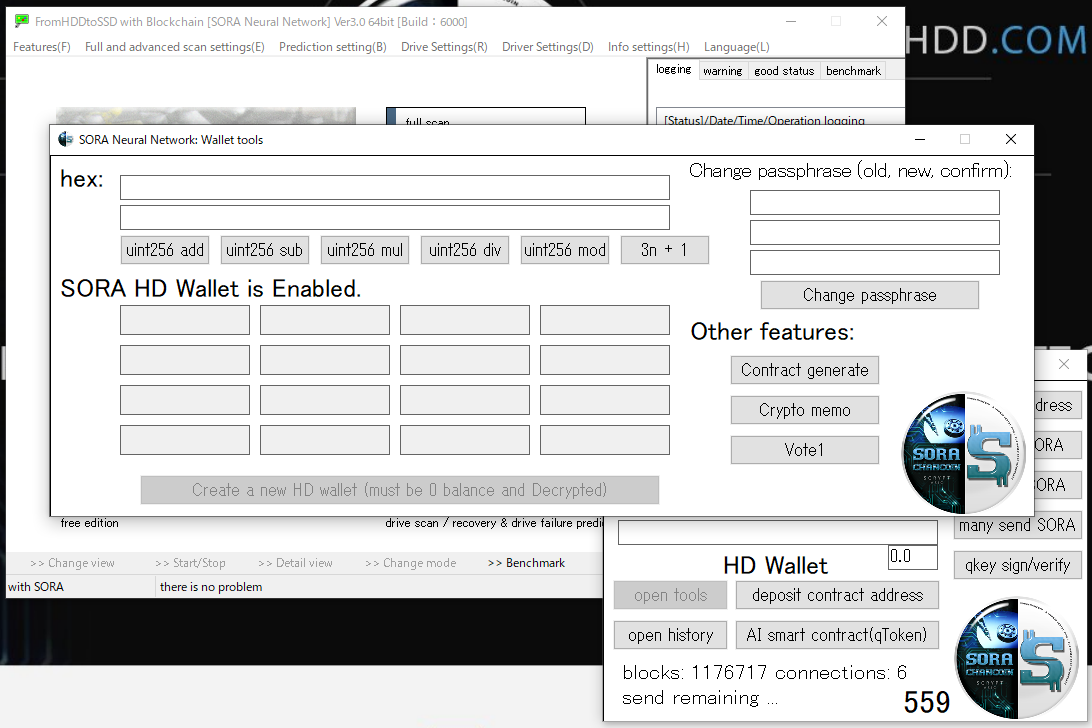Switch to the logging tab
1092x728 pixels.
click(673, 70)
